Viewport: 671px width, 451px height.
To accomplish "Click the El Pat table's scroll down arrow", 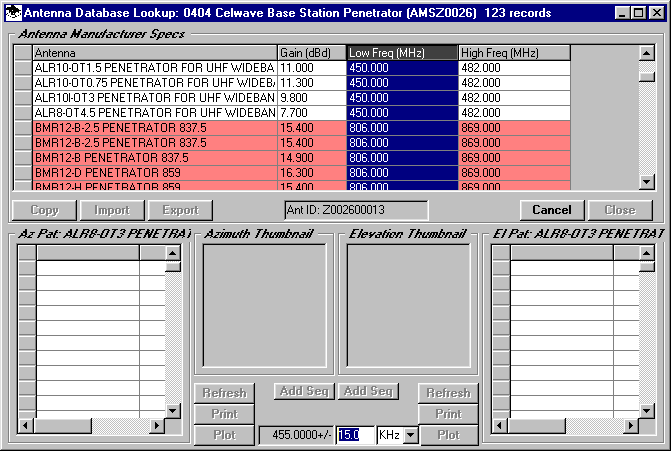I will point(646,411).
